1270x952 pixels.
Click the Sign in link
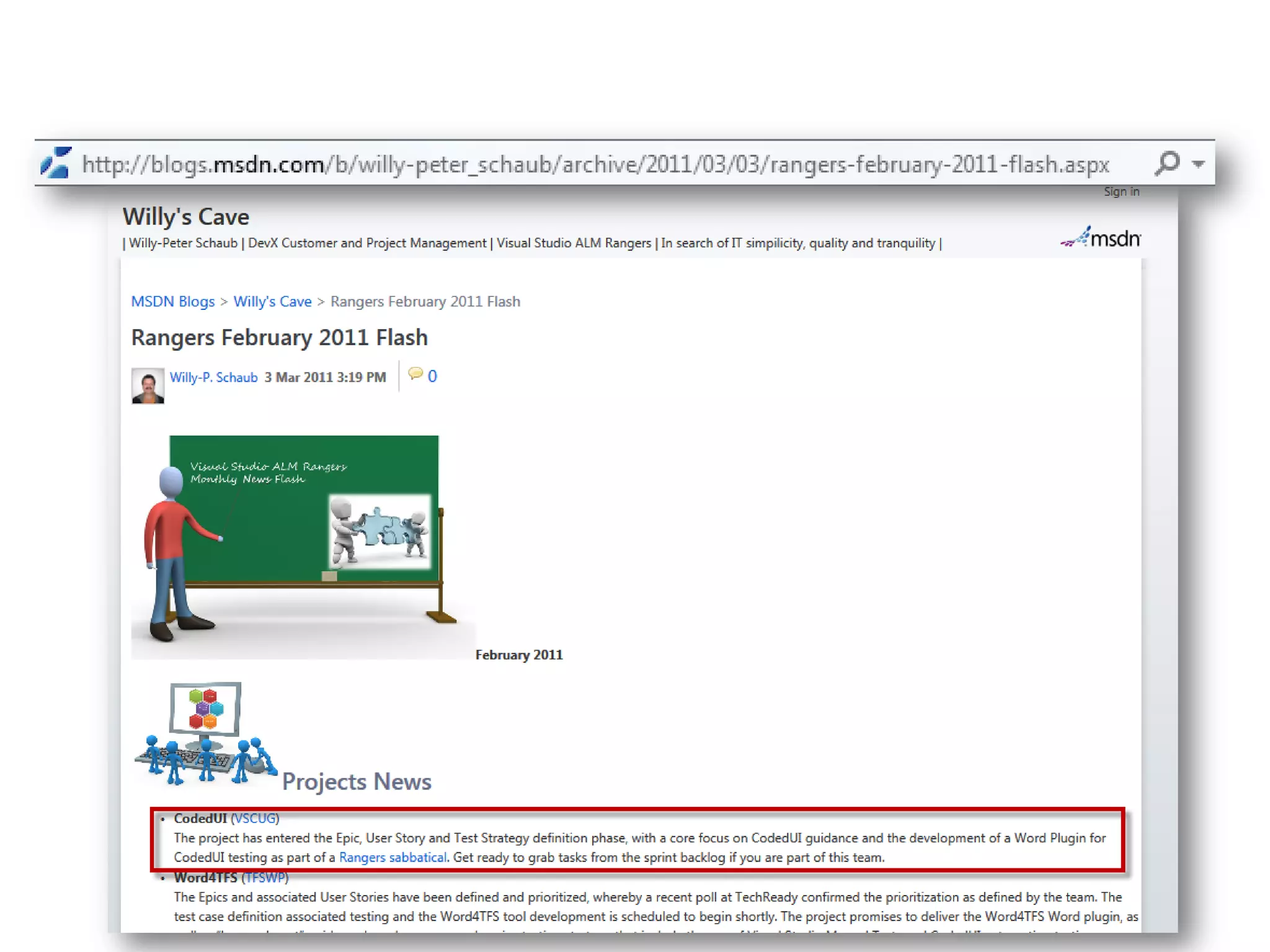pos(1121,192)
